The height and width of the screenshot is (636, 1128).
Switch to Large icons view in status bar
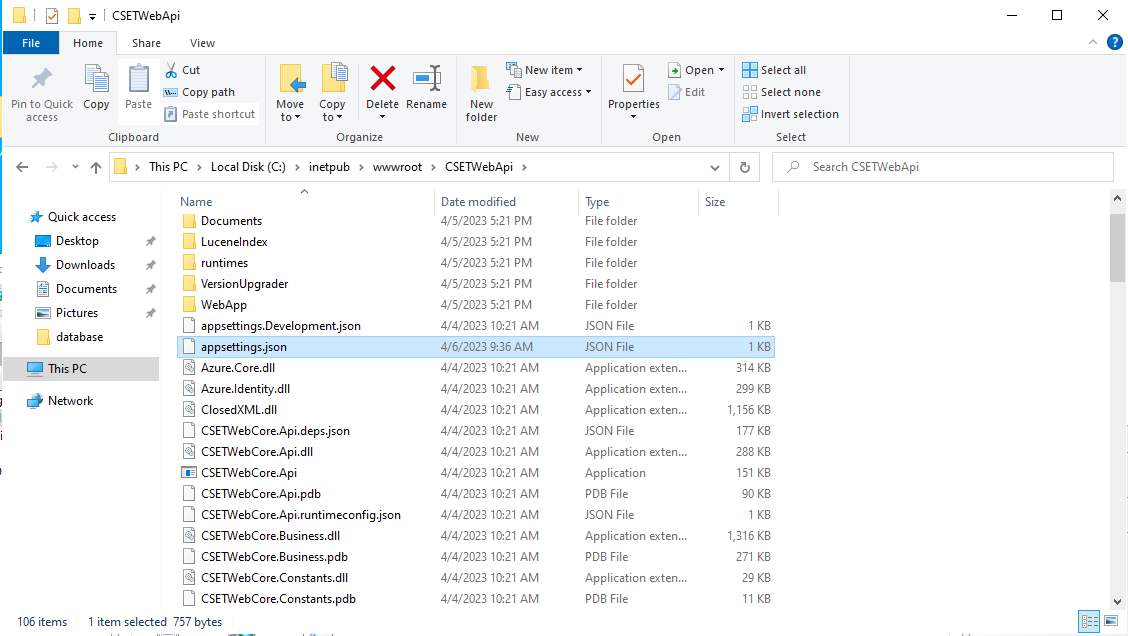[1111, 621]
